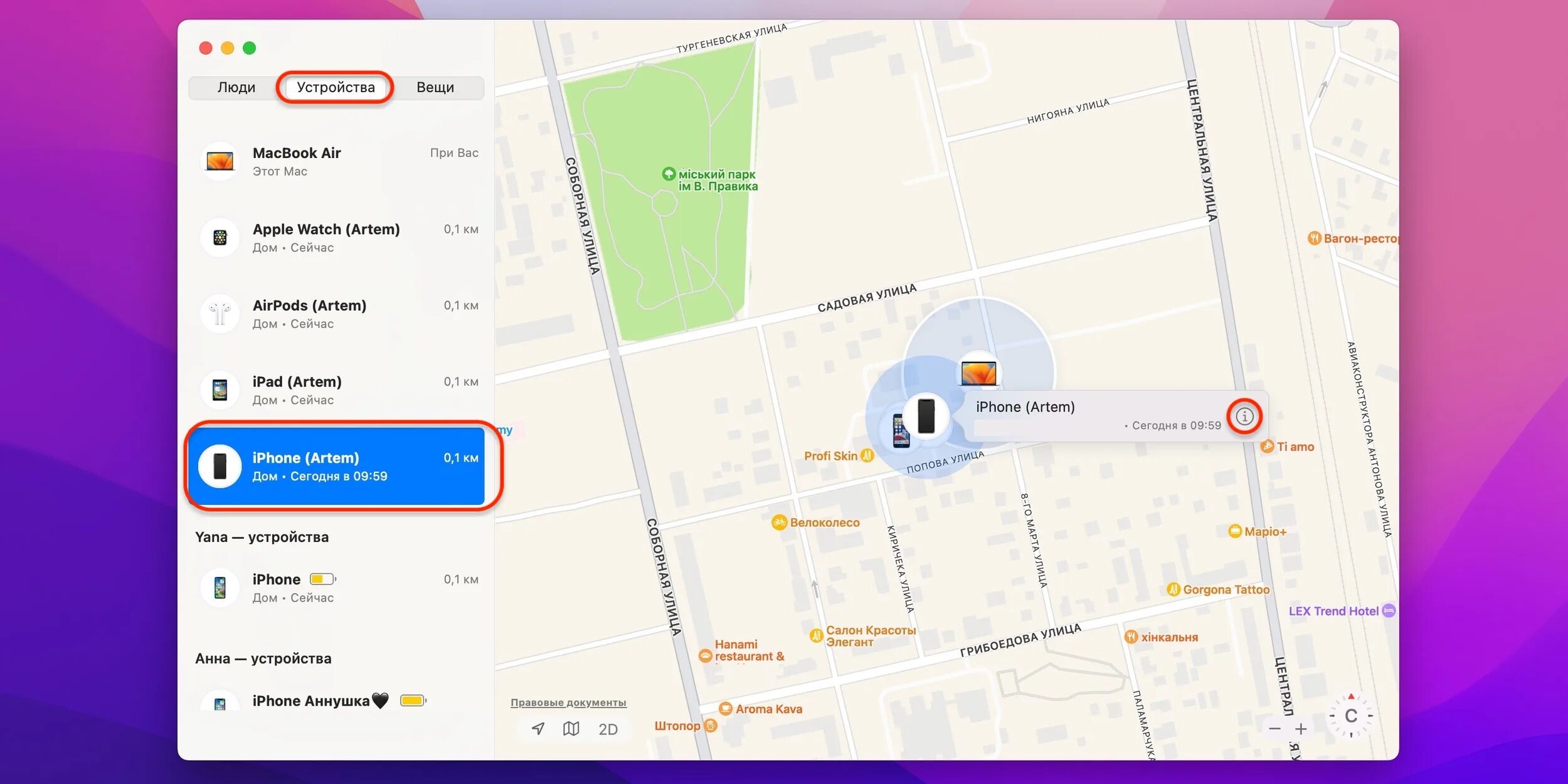Click the current location arrow icon
The height and width of the screenshot is (784, 1568).
[x=538, y=728]
